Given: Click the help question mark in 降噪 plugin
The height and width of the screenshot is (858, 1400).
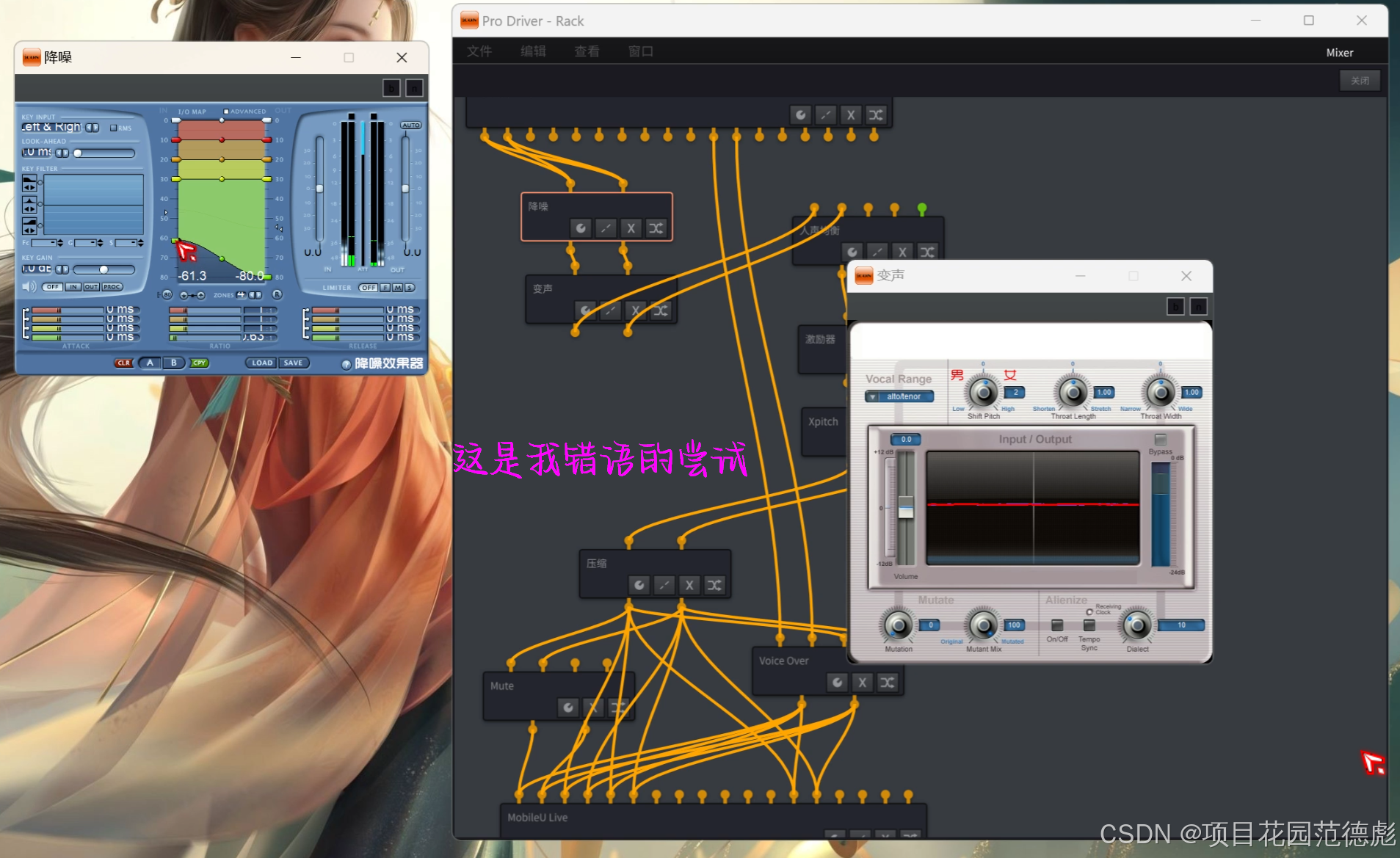Looking at the screenshot, I should (x=347, y=364).
